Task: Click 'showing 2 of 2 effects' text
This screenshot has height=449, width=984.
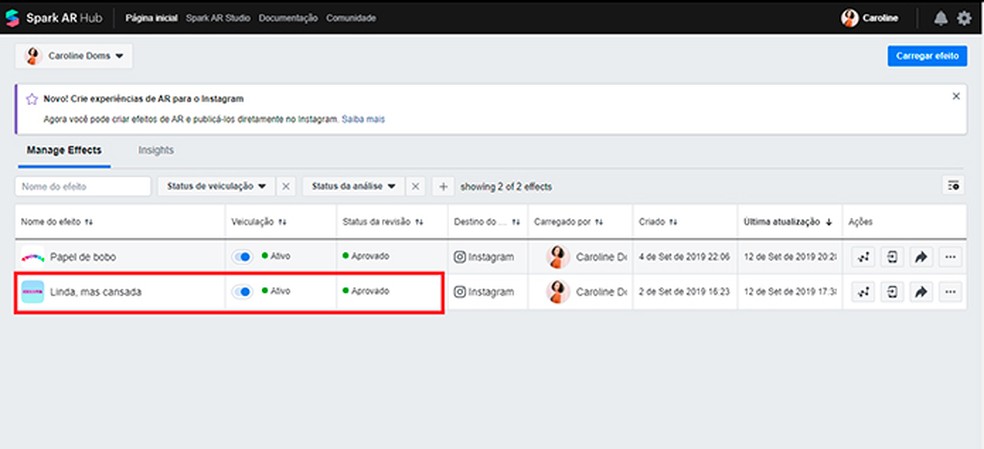Action: [x=506, y=187]
